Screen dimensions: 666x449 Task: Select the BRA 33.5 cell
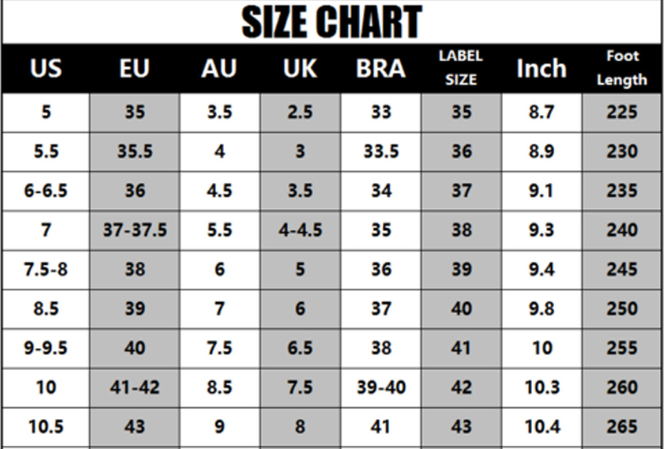pos(381,152)
